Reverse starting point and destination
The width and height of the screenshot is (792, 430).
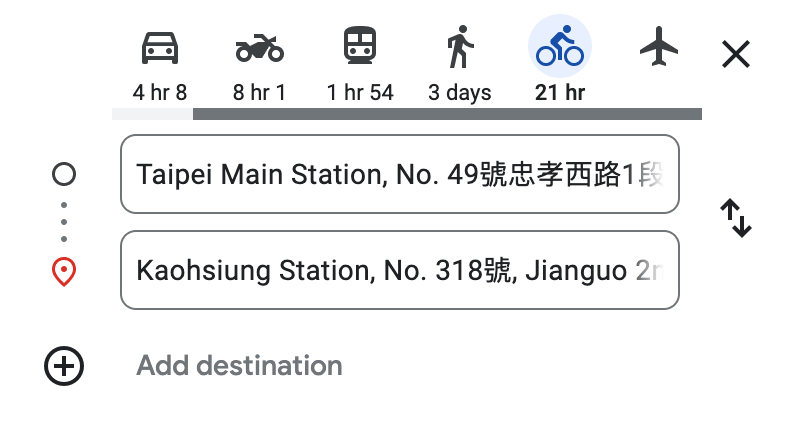(x=736, y=218)
